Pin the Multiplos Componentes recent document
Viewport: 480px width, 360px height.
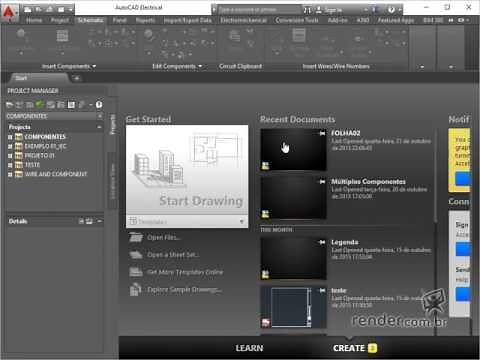click(x=322, y=182)
